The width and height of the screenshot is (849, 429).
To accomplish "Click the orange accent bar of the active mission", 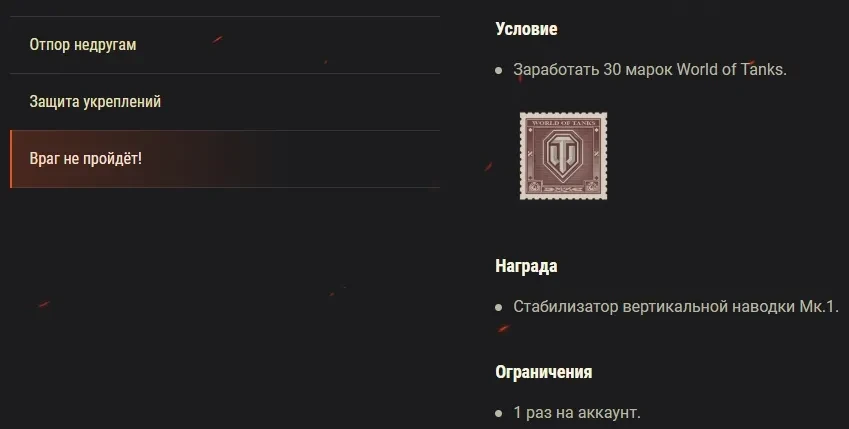I will pos(11,159).
